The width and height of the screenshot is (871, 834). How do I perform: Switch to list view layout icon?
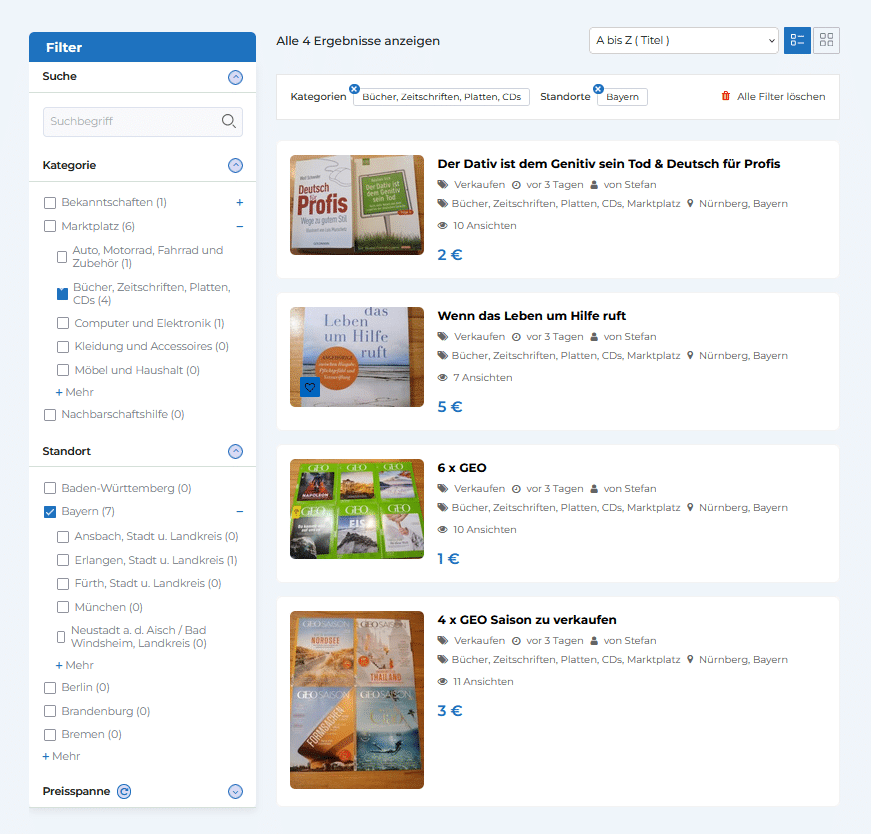coord(797,40)
